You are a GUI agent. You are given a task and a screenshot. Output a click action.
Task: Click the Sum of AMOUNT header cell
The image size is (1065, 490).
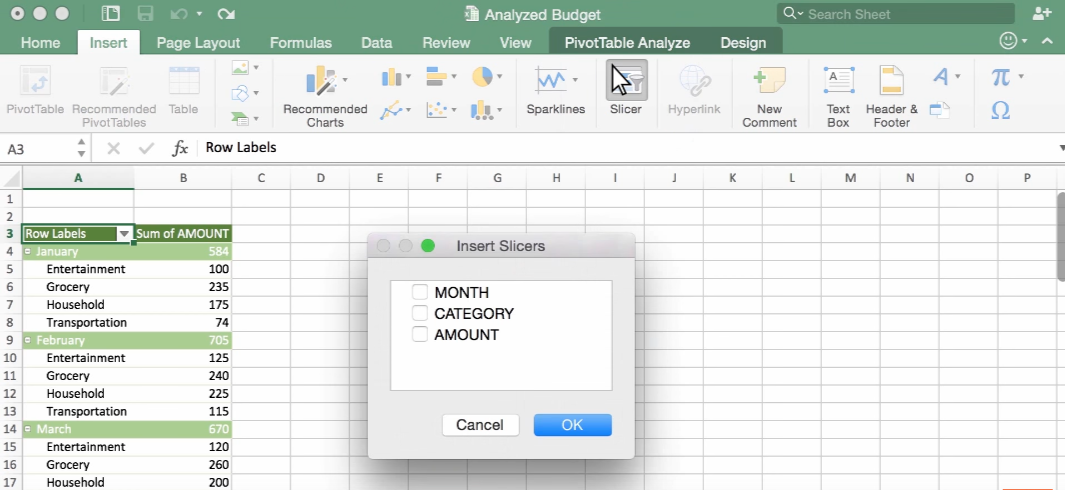183,234
